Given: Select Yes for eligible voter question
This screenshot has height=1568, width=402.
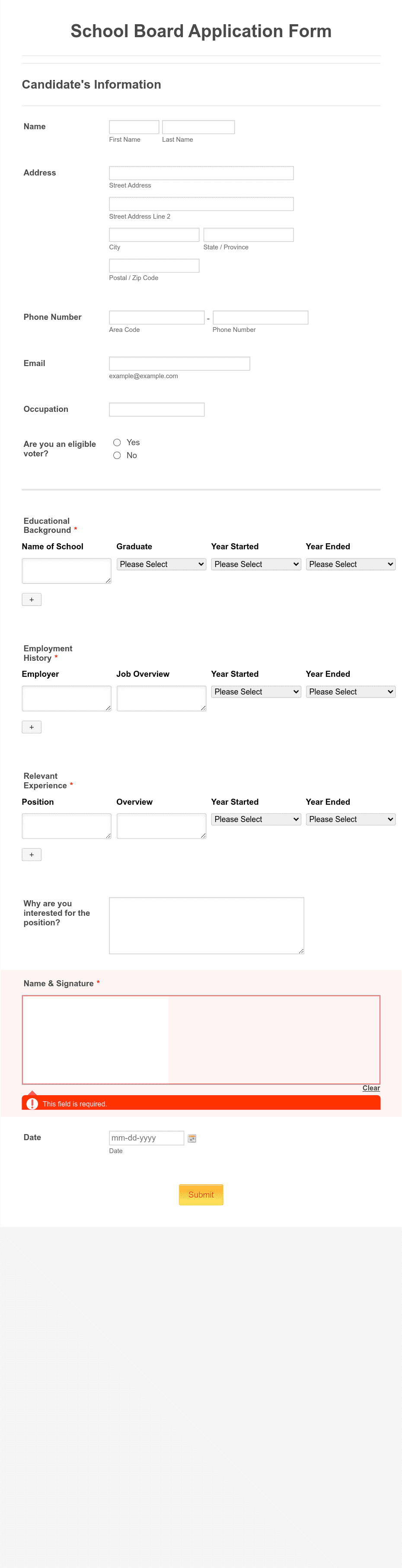Looking at the screenshot, I should [117, 442].
